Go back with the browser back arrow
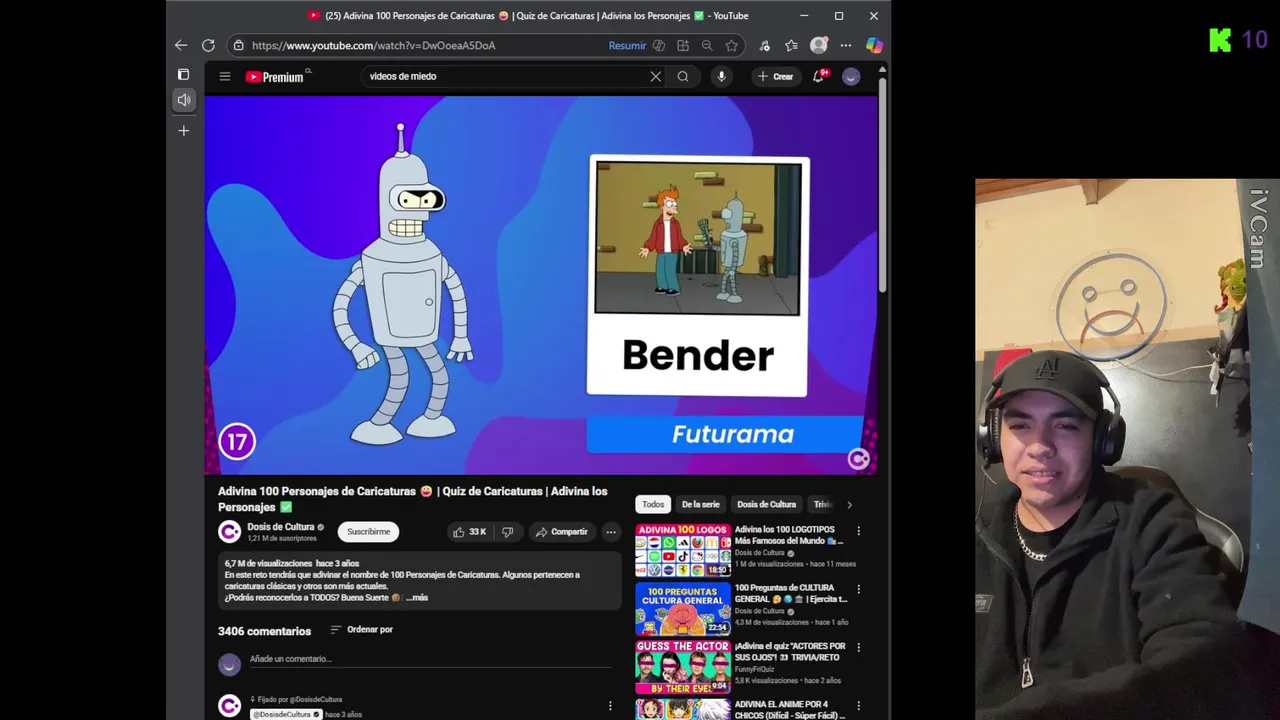Screen dimensions: 1280x720 (181, 45)
